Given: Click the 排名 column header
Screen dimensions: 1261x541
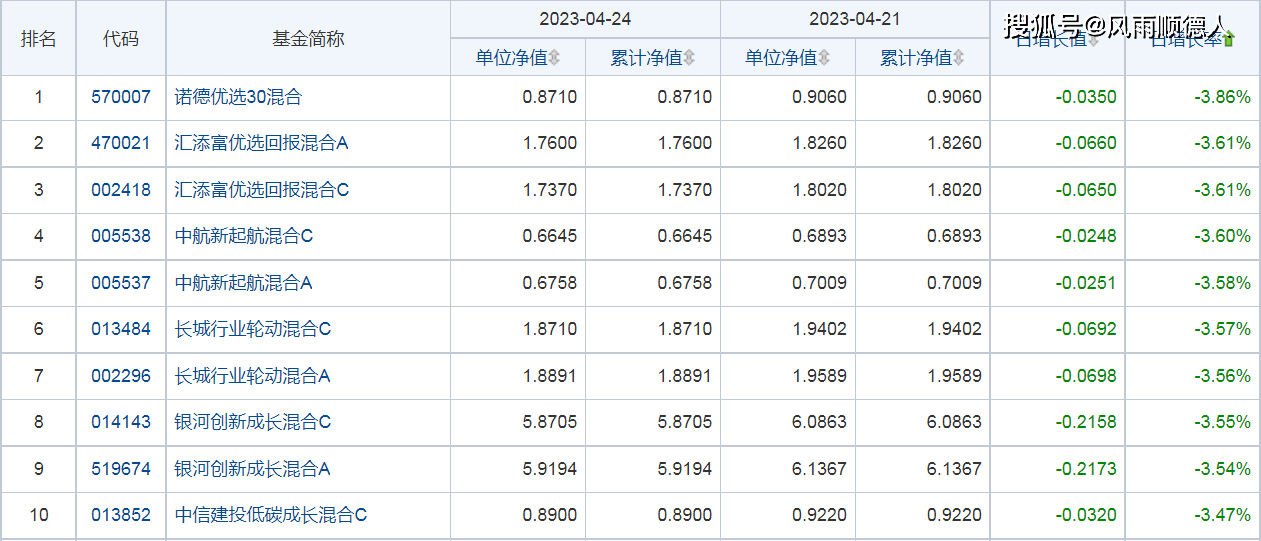Looking at the screenshot, I should click(39, 39).
